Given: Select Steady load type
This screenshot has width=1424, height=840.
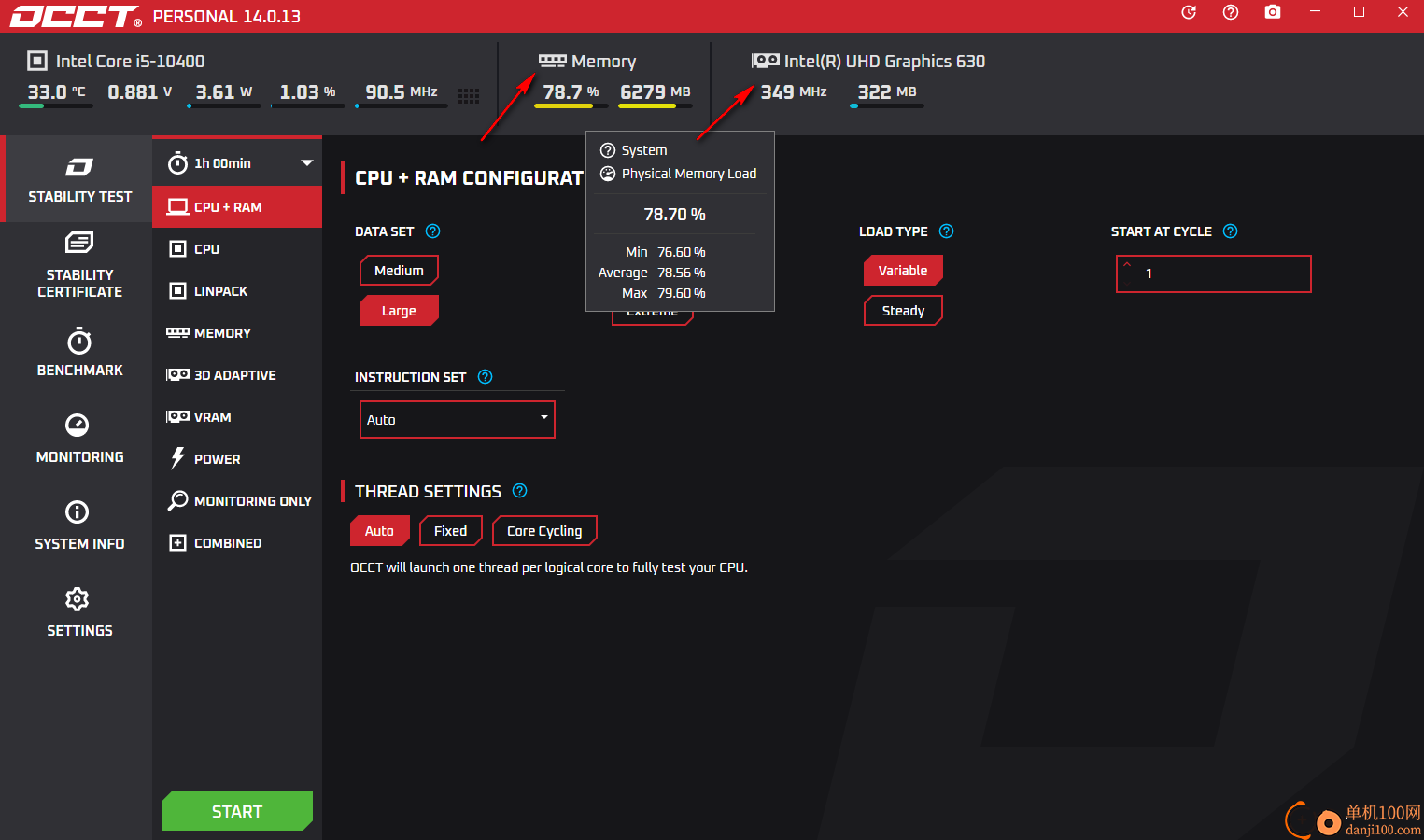Looking at the screenshot, I should 903,311.
